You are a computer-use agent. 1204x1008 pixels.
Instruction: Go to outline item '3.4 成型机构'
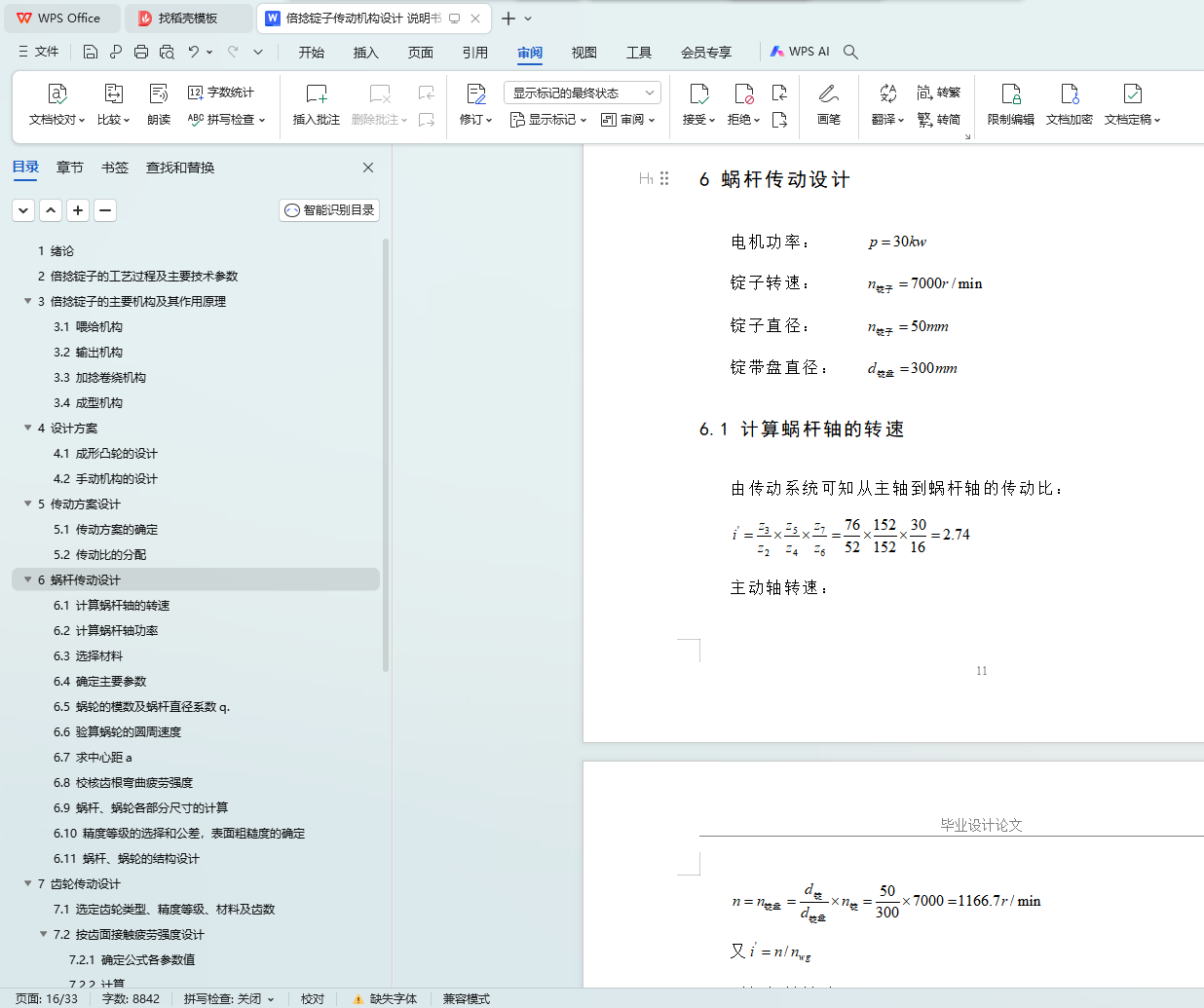pos(89,402)
